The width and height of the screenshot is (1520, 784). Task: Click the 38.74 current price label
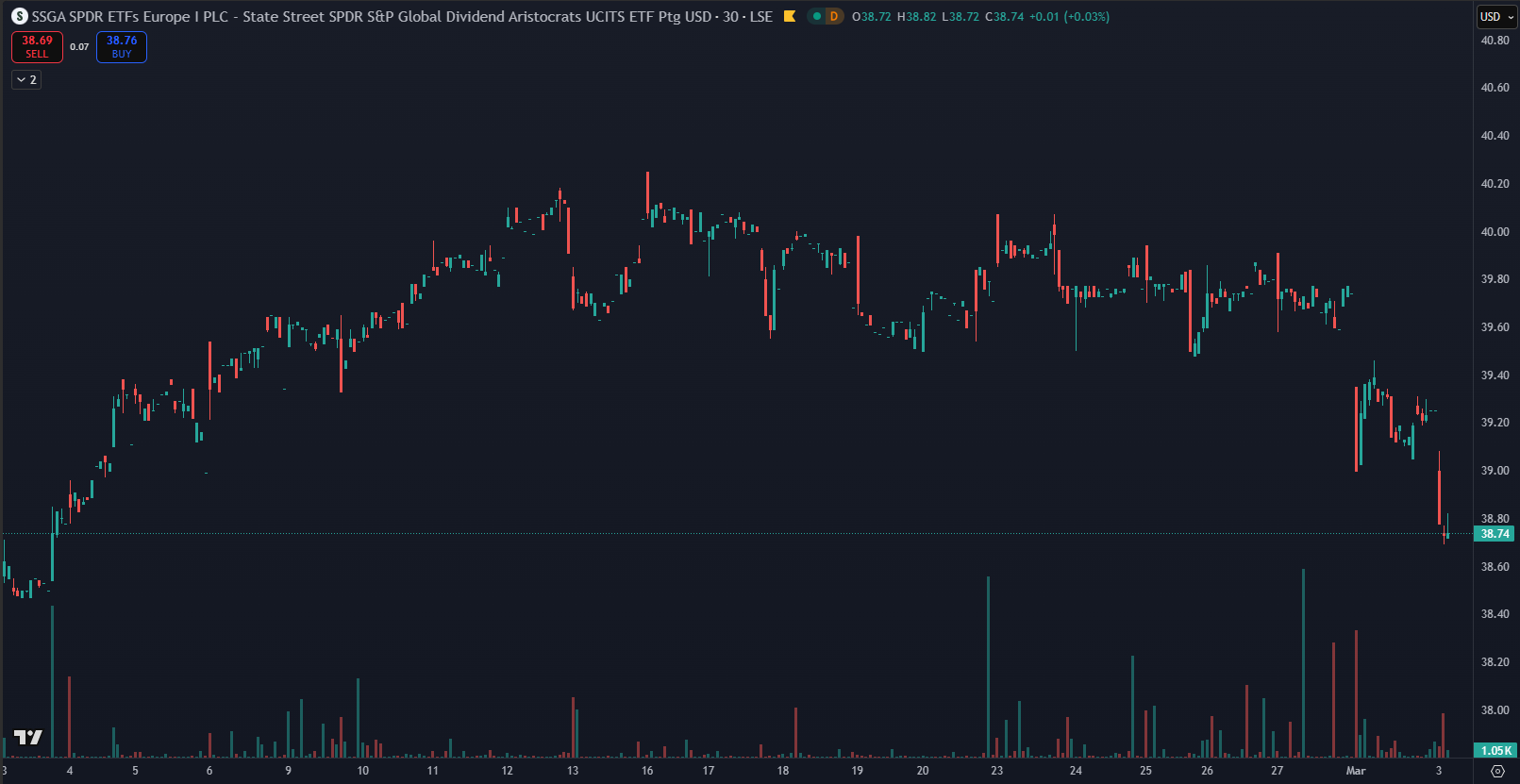pos(1495,534)
